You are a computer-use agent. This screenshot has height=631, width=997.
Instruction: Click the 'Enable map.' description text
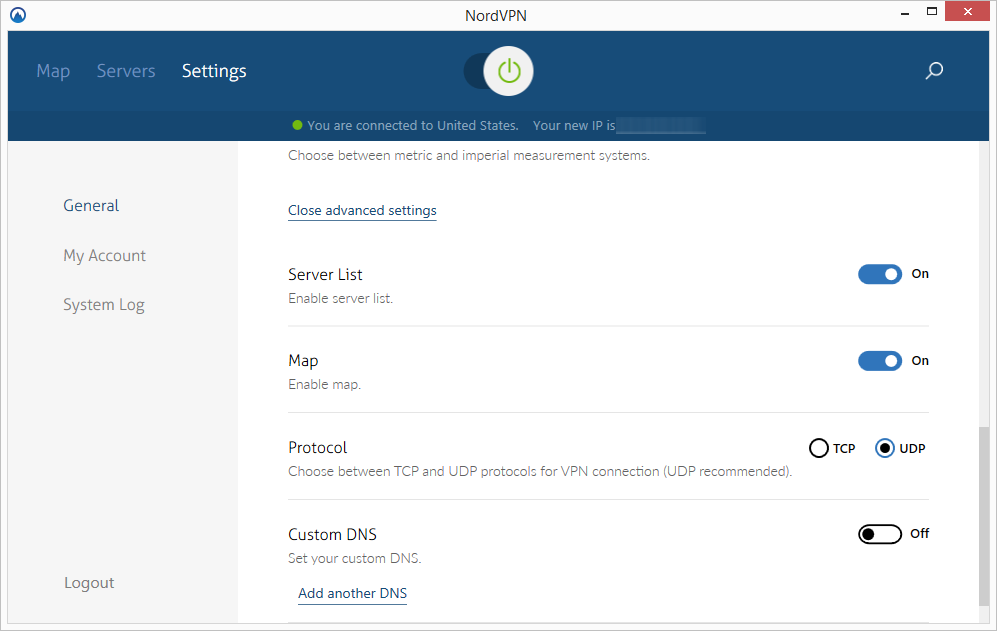324,385
